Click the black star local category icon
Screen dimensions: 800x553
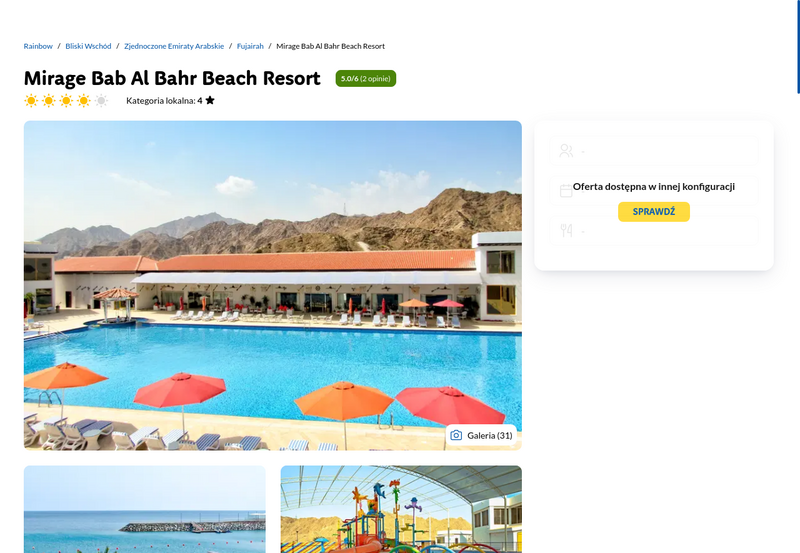[x=210, y=100]
